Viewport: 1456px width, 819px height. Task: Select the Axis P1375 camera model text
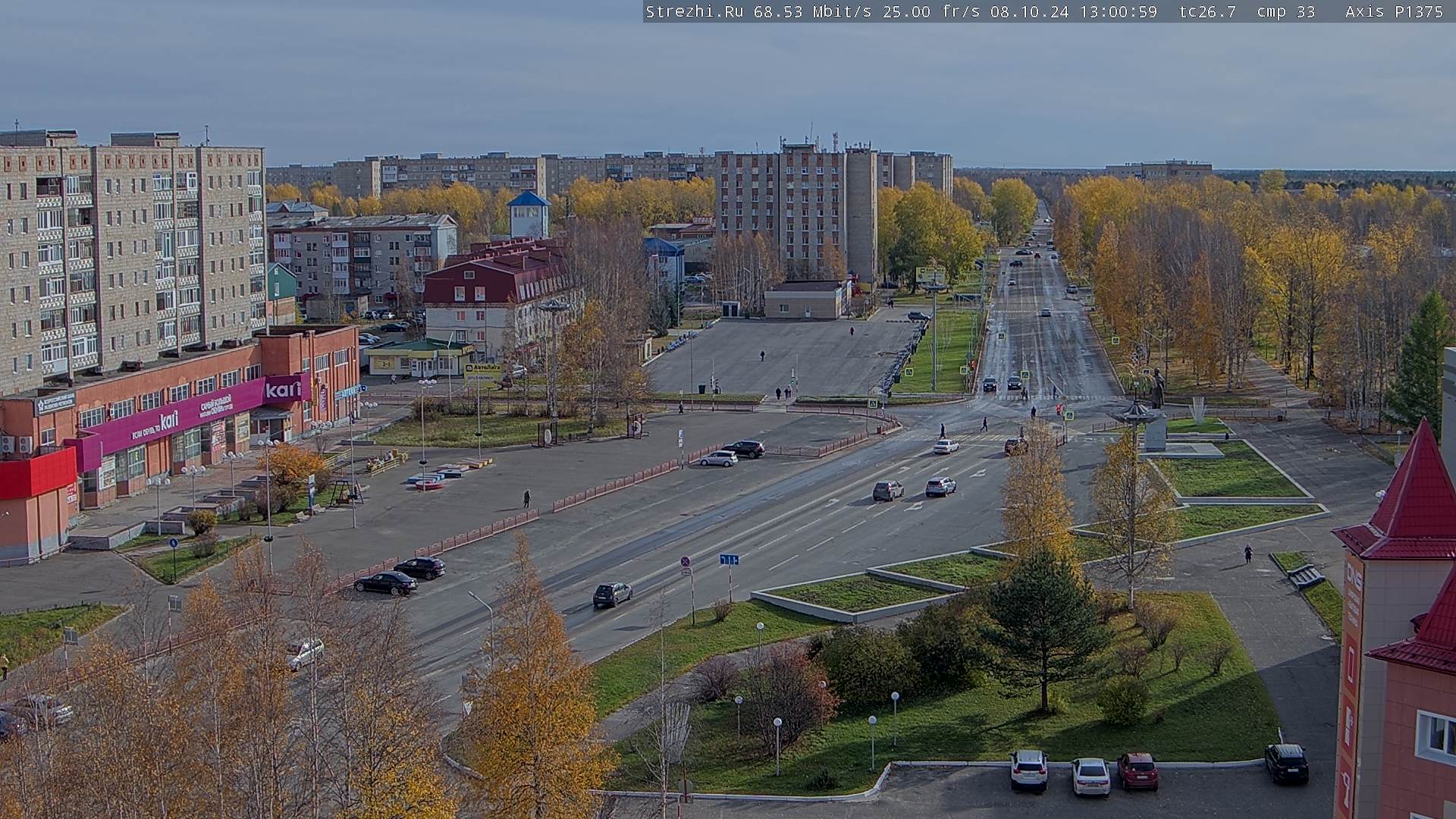1395,11
